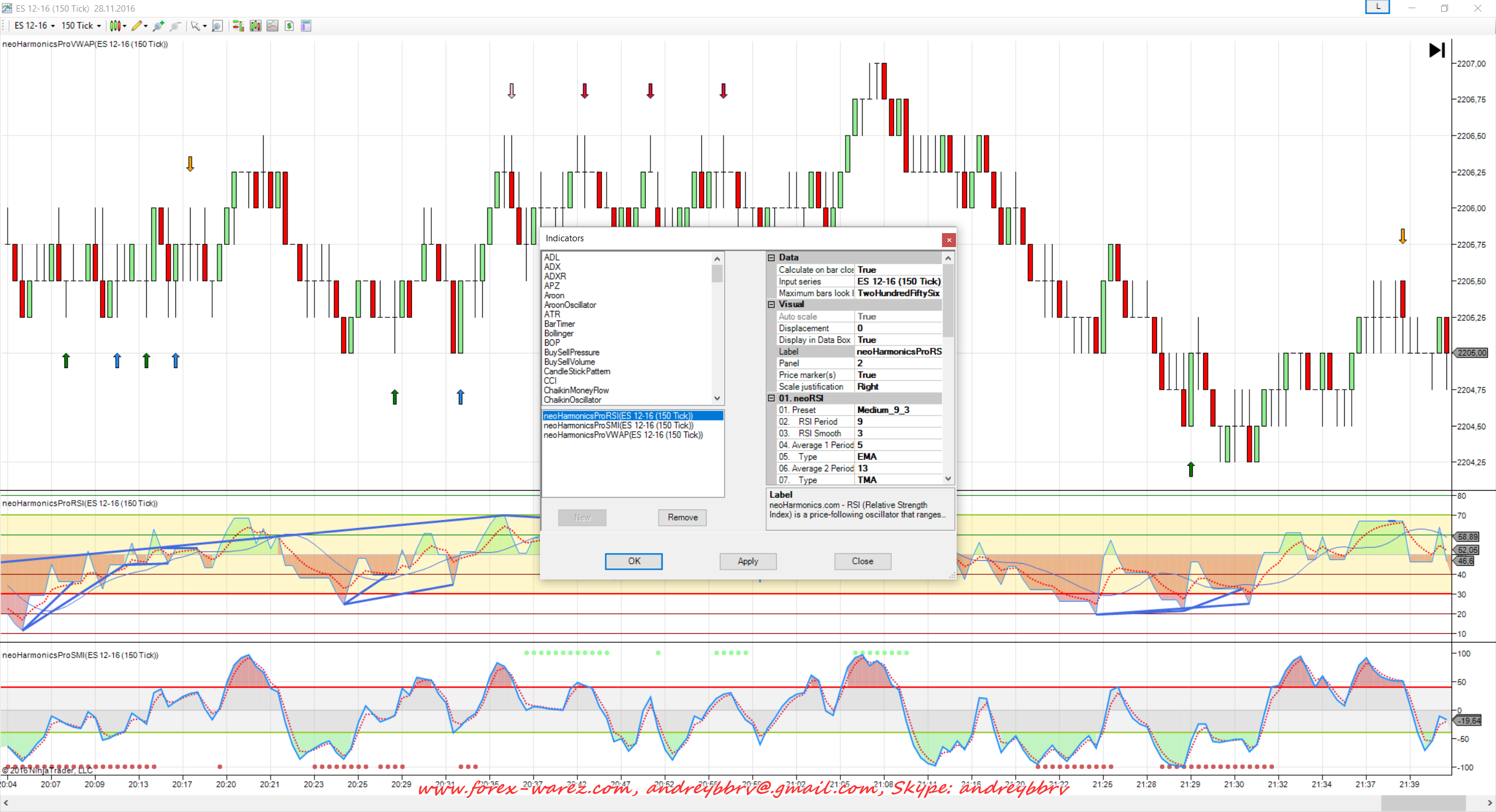Screen dimensions: 1496x812
Task: Open the Strategies dollar icon
Action: [289, 26]
